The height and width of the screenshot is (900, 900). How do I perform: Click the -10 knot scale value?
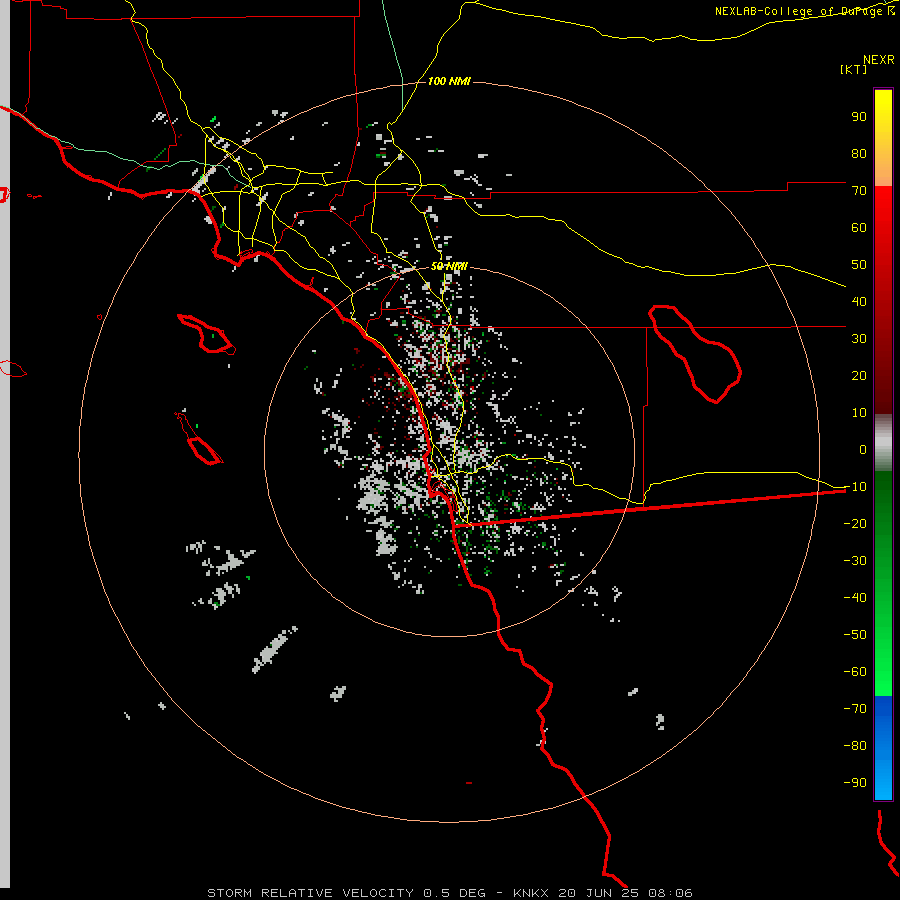point(855,487)
